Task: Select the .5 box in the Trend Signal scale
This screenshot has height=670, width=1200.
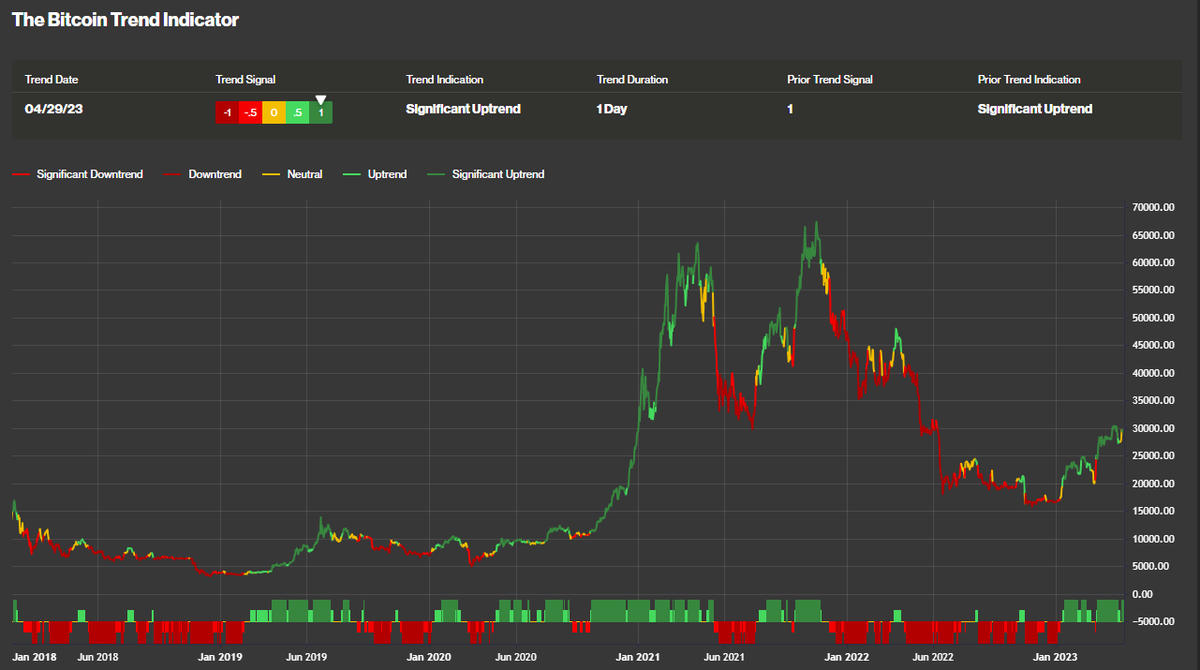Action: click(297, 112)
